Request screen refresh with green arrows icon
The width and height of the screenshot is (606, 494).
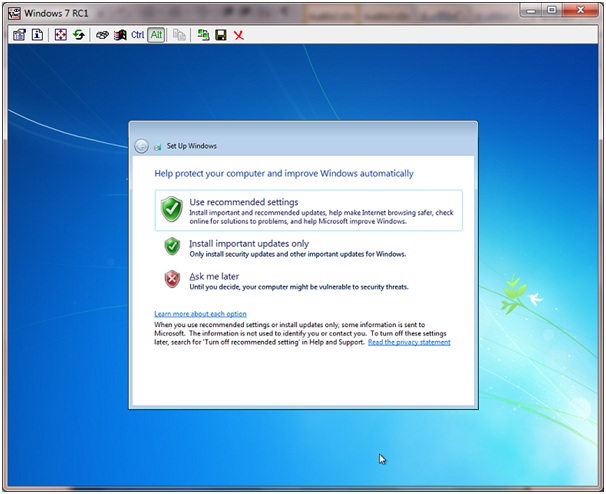[79, 35]
